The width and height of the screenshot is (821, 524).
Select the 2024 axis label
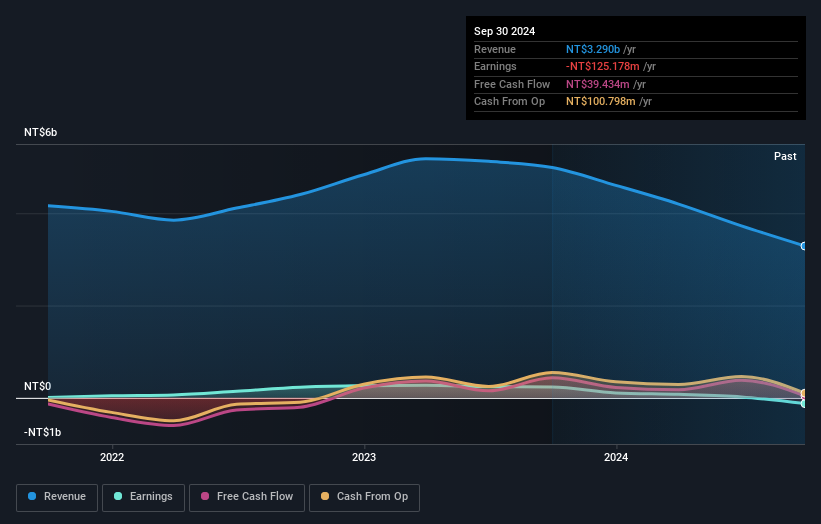616,458
